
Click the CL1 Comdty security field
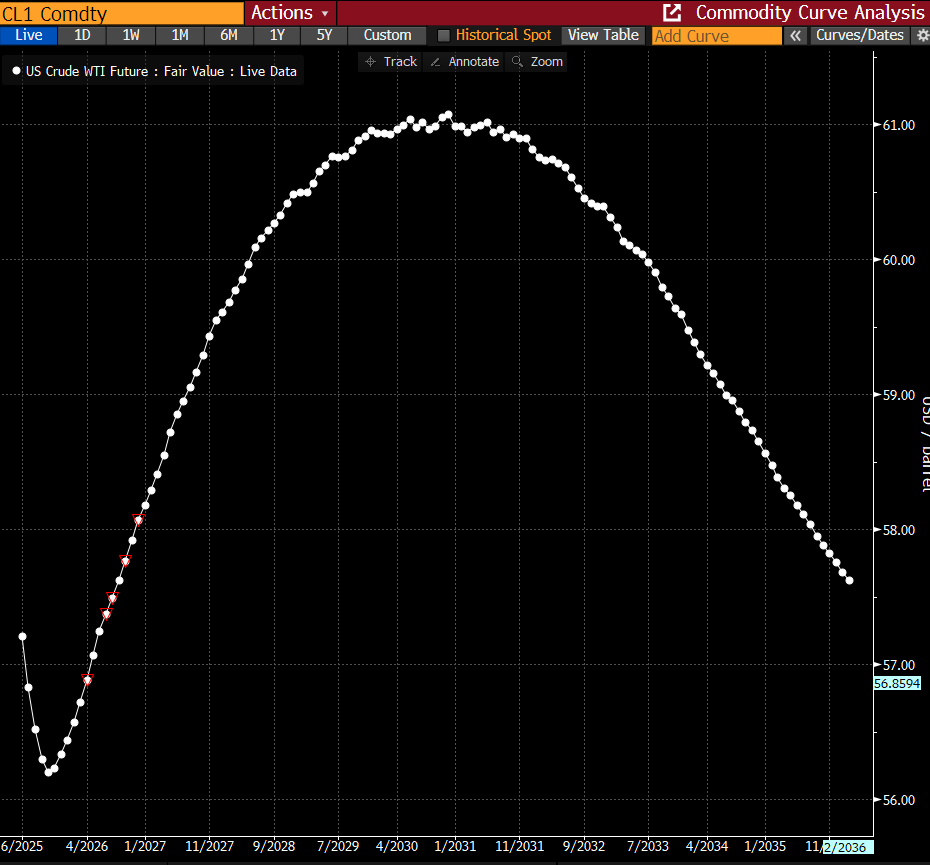coord(122,12)
